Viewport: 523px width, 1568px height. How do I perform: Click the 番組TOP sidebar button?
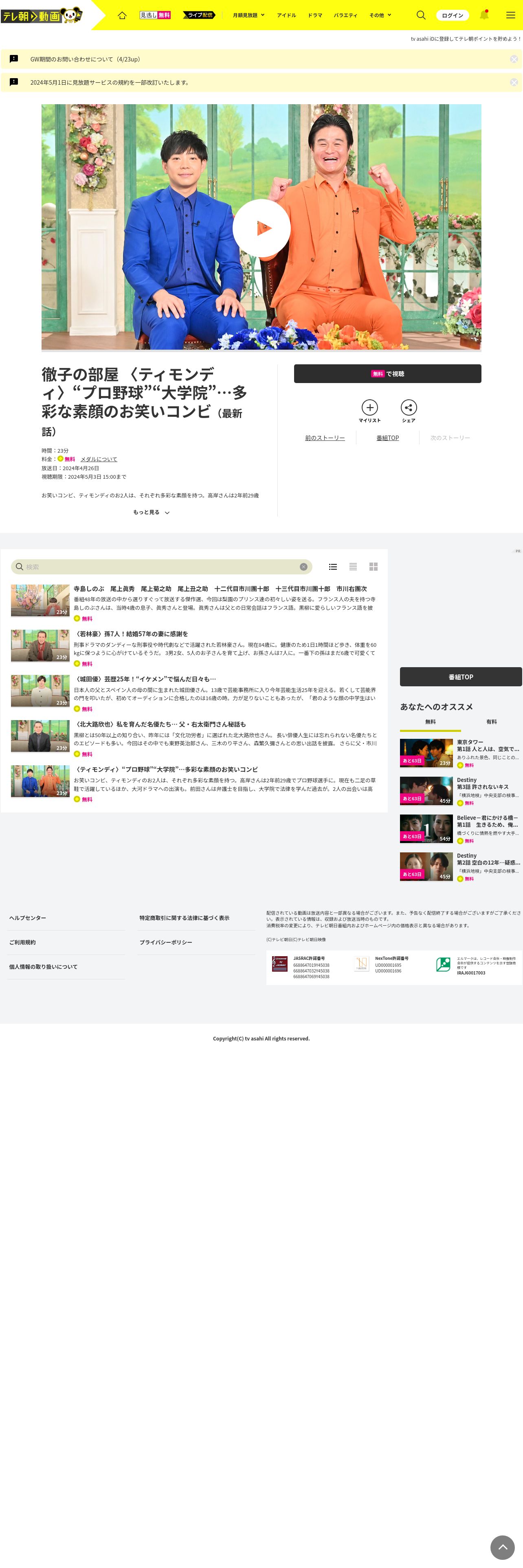(461, 677)
